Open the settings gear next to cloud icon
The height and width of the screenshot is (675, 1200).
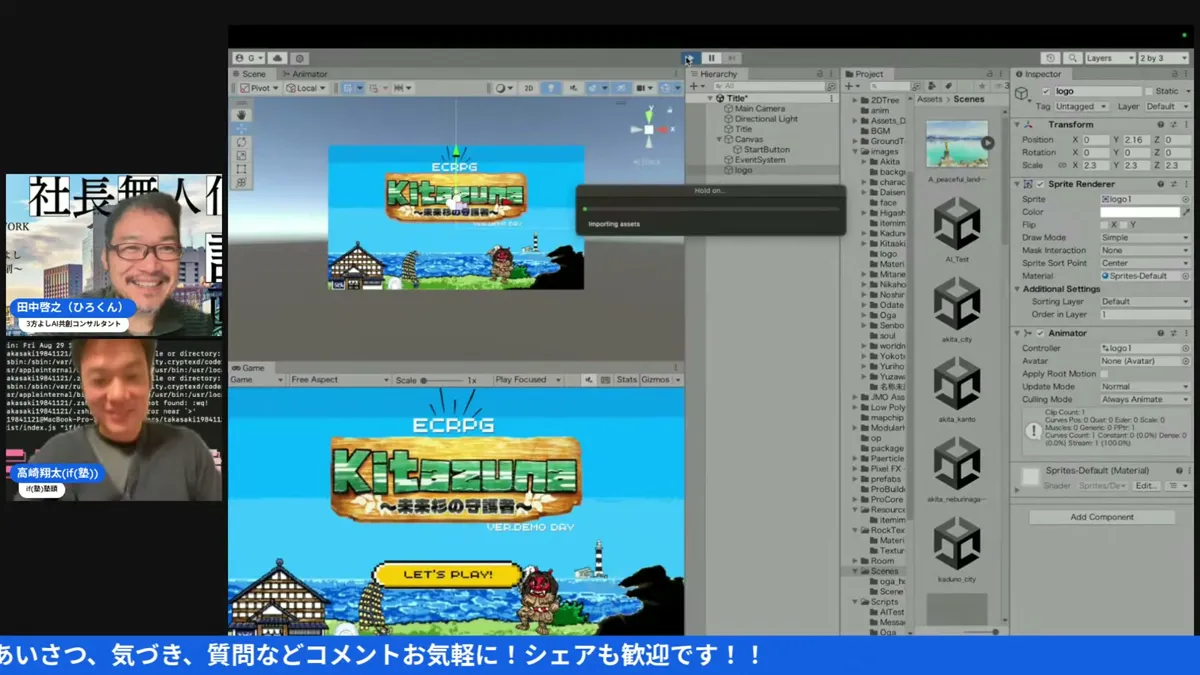pyautogui.click(x=299, y=59)
